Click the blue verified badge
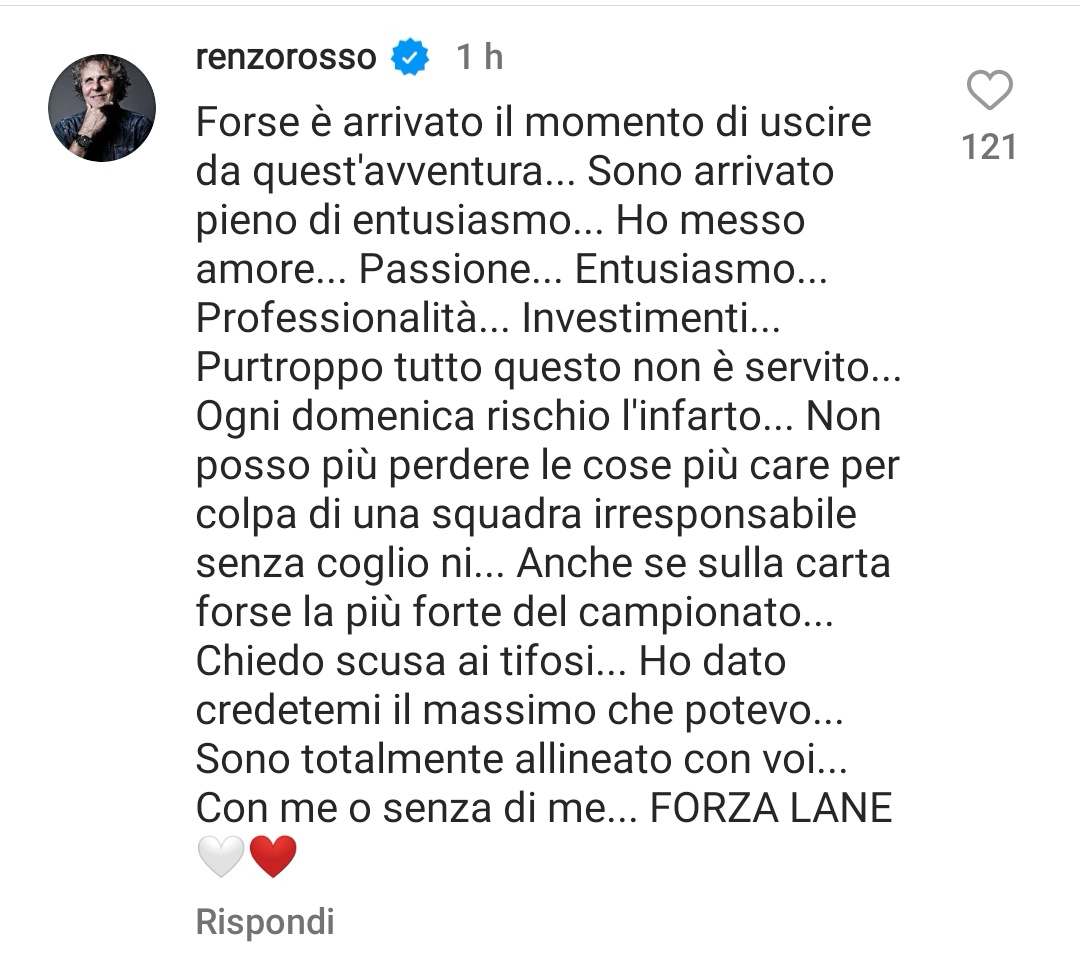The image size is (1080, 974). point(410,56)
